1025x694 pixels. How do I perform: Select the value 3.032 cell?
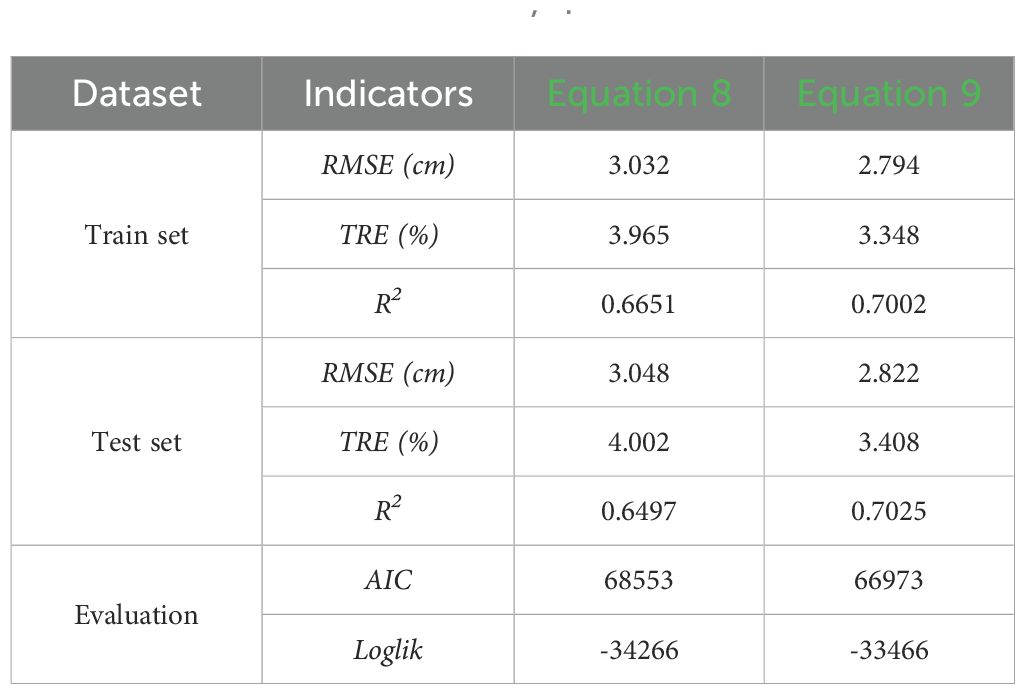[x=639, y=165]
